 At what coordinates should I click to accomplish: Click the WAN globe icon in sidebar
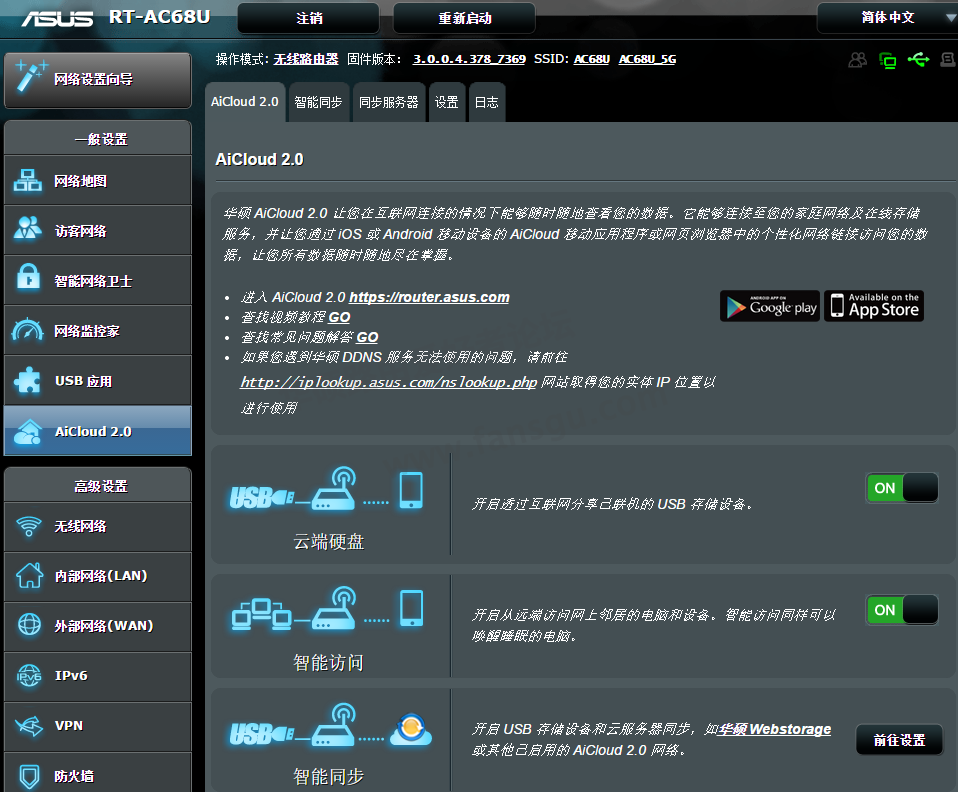(29, 625)
